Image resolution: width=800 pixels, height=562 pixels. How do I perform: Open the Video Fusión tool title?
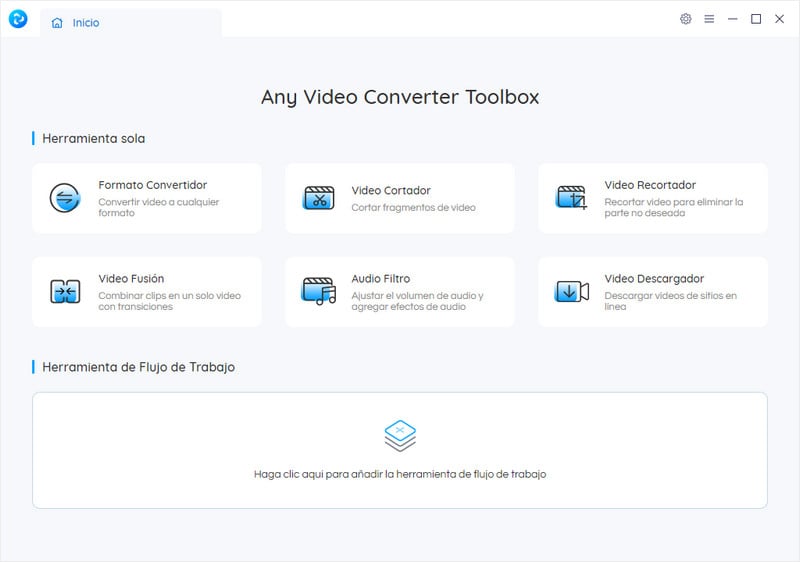pyautogui.click(x=131, y=279)
